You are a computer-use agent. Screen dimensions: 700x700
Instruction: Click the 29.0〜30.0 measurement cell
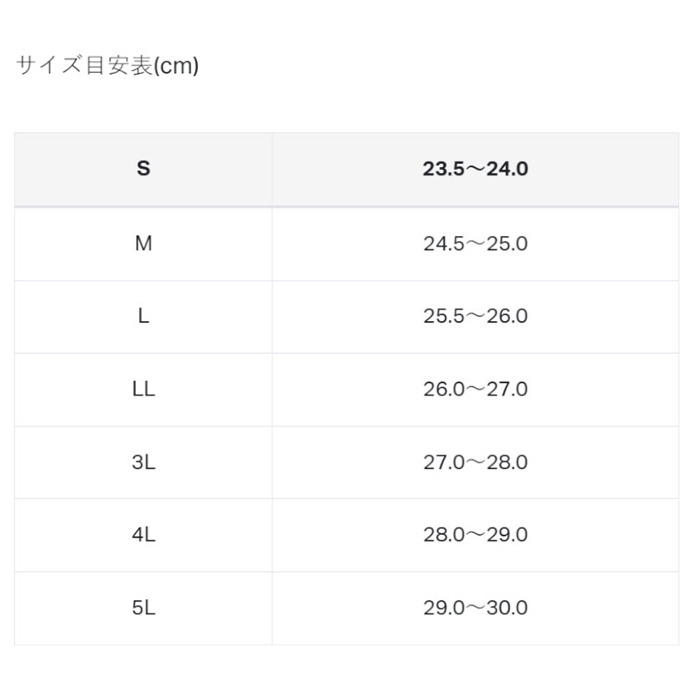(x=475, y=608)
